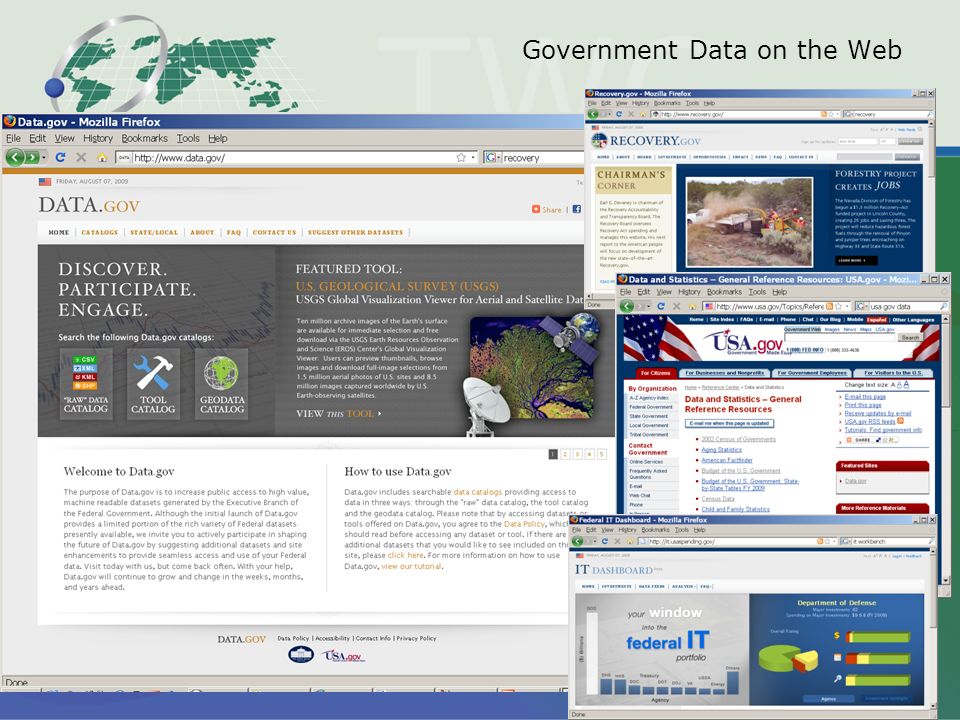Click Privacy Policy link in Data.gov footer
This screenshot has height=720, width=960.
point(416,638)
